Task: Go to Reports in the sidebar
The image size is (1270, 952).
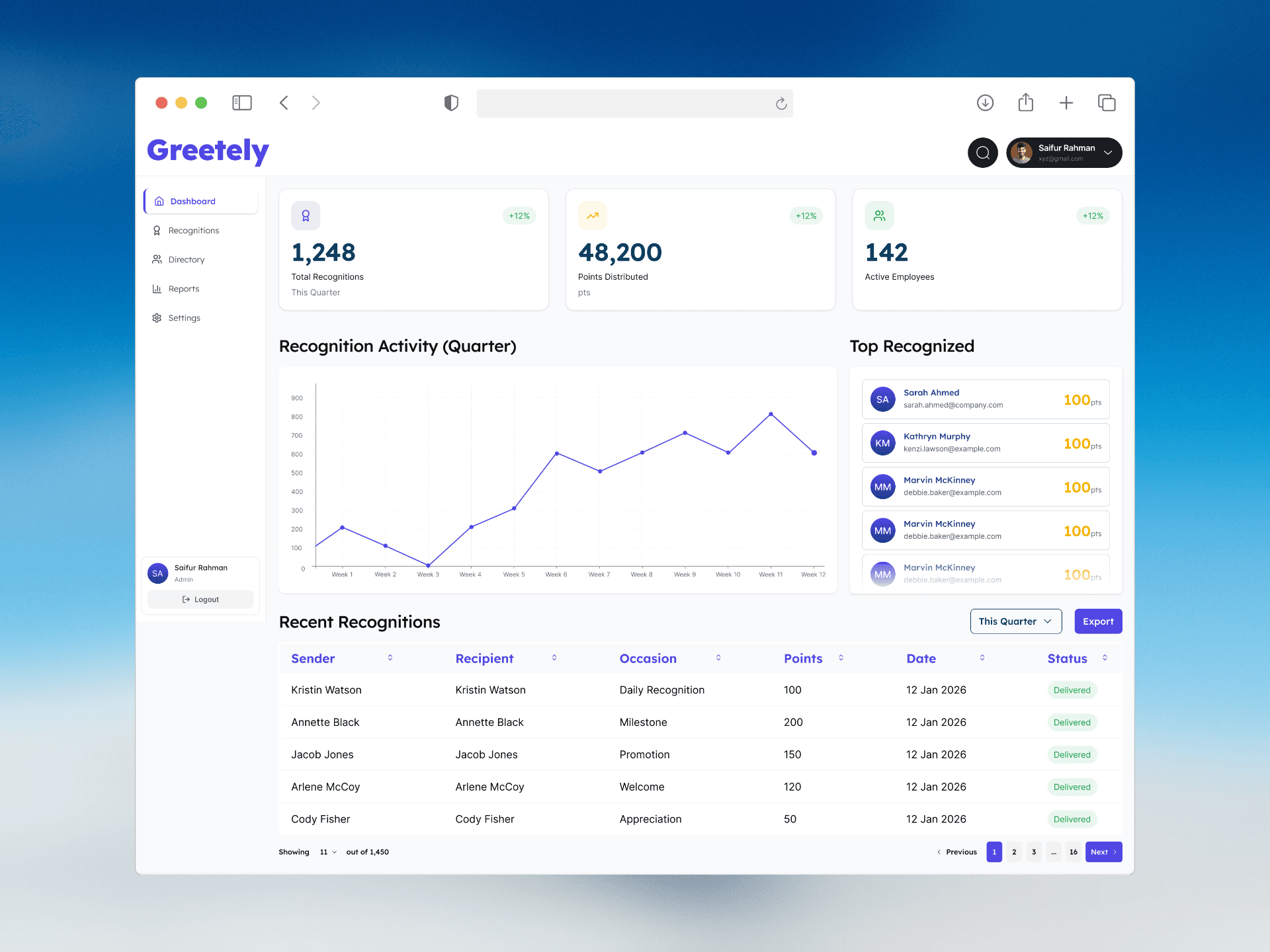Action: [x=183, y=289]
